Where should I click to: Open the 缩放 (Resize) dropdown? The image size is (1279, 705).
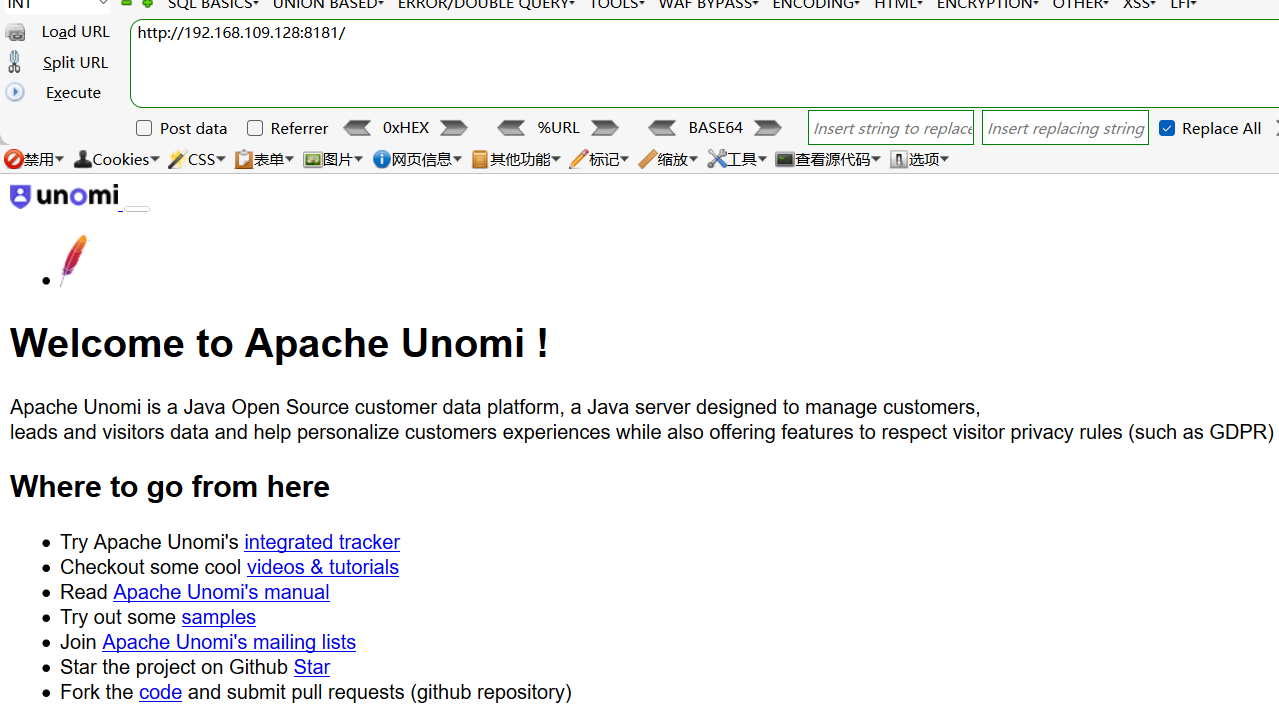(x=668, y=159)
